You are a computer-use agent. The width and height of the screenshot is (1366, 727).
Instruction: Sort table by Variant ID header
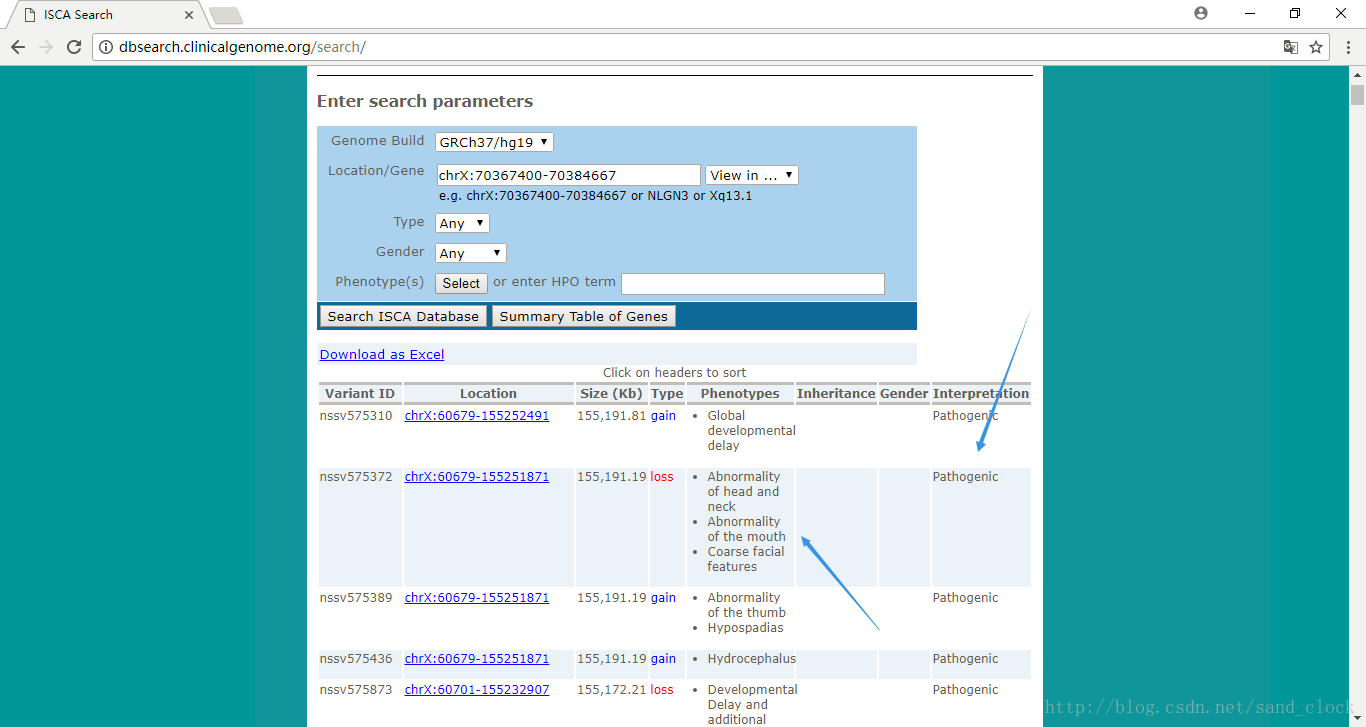tap(360, 394)
